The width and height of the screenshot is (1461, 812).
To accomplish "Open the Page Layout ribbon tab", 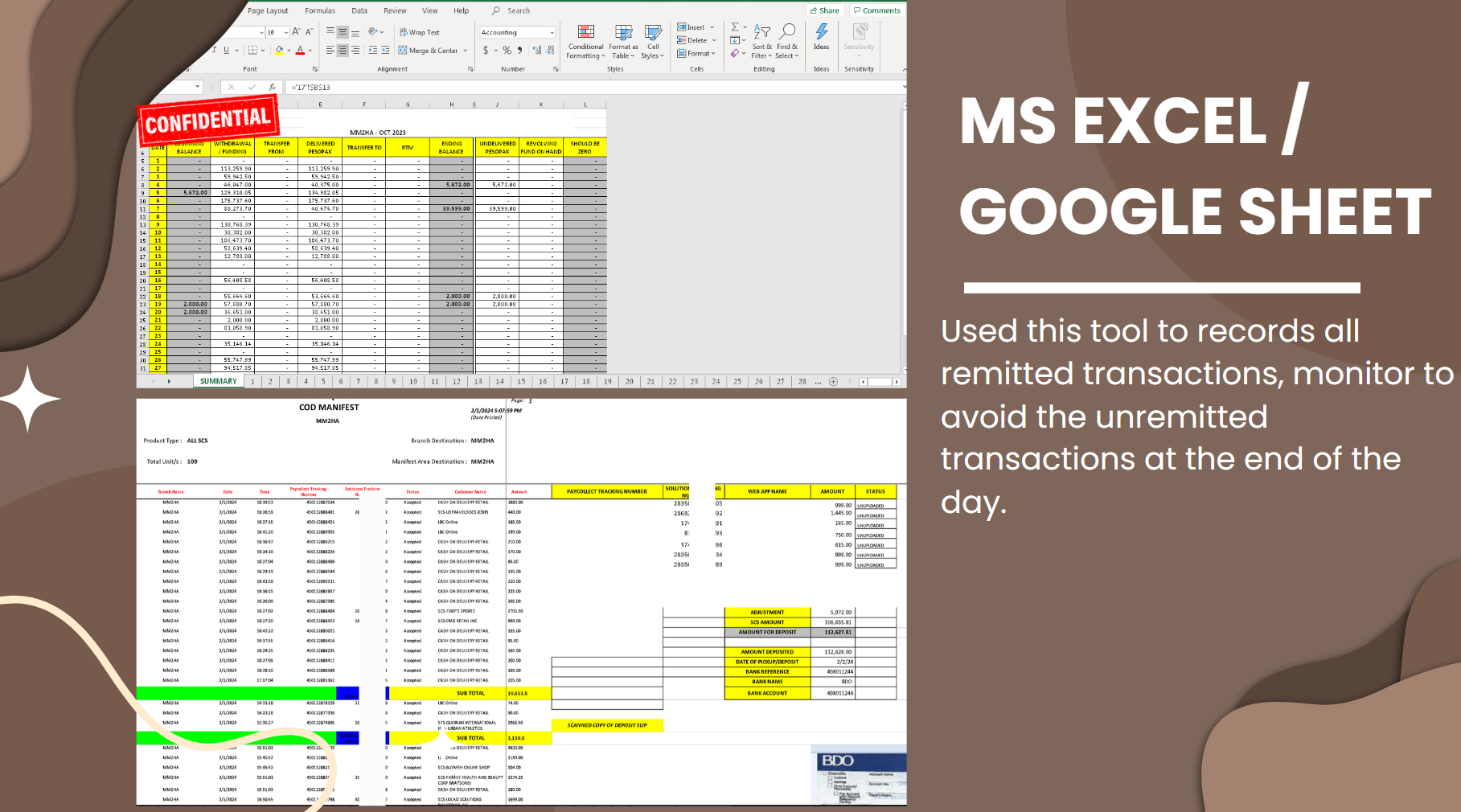I will pos(268,10).
